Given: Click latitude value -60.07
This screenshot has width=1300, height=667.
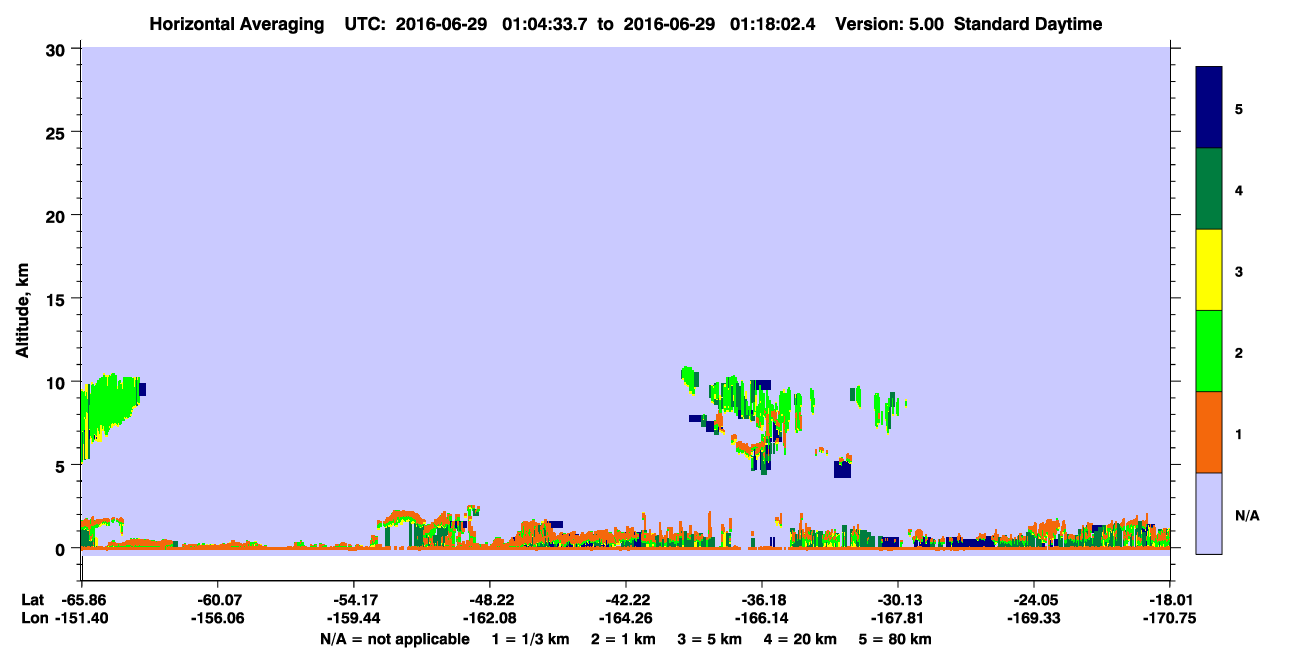Looking at the screenshot, I should (217, 600).
